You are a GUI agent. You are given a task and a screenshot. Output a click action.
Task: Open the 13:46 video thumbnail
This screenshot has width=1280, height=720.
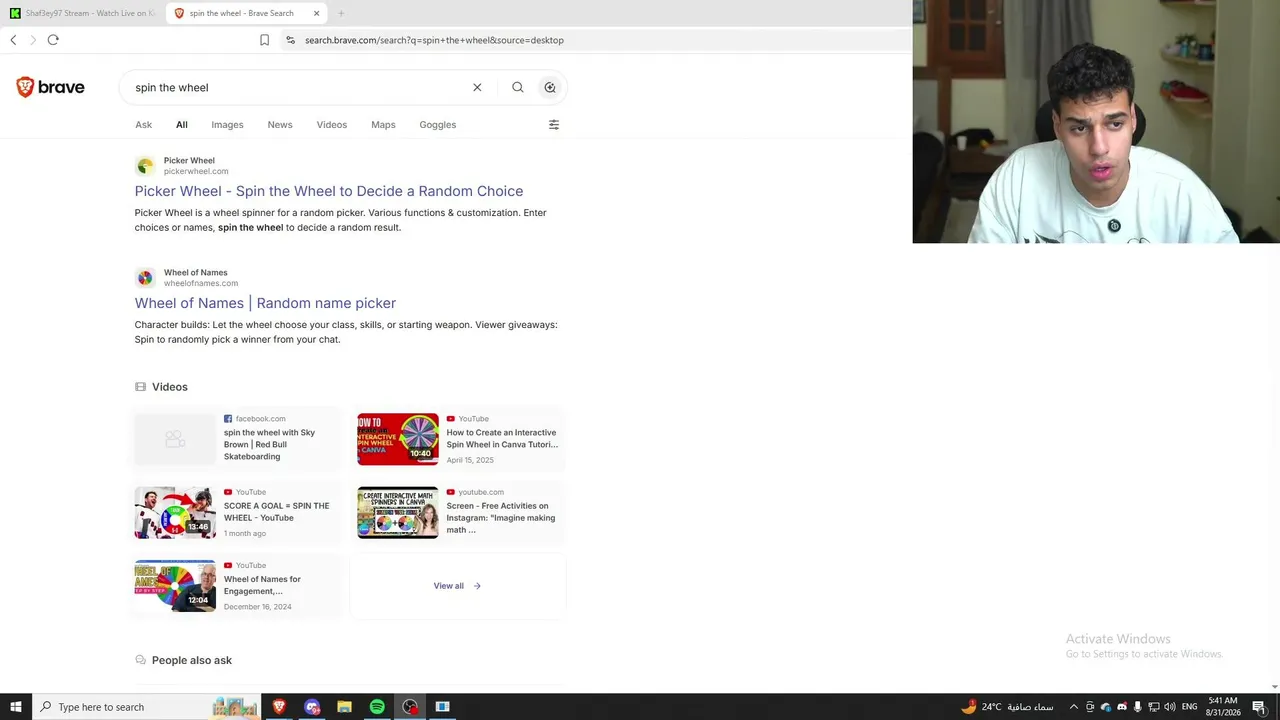pyautogui.click(x=175, y=512)
